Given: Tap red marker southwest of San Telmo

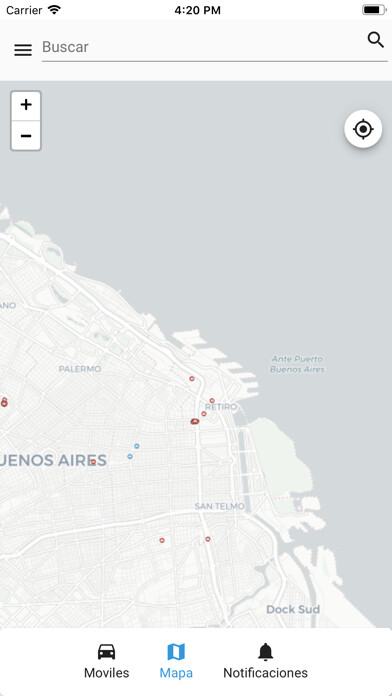Looking at the screenshot, I should [x=162, y=540].
